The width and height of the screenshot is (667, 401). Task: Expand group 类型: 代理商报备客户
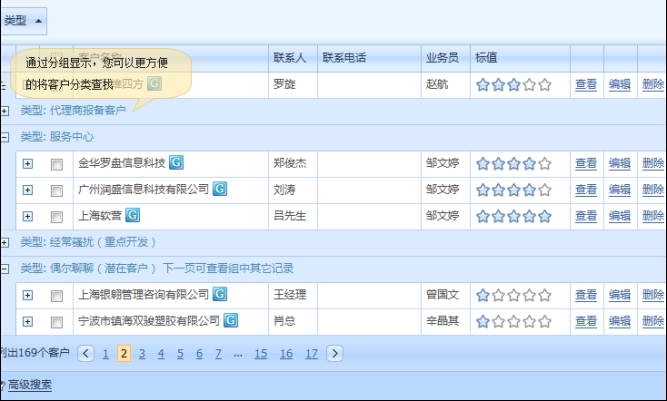tap(5, 111)
